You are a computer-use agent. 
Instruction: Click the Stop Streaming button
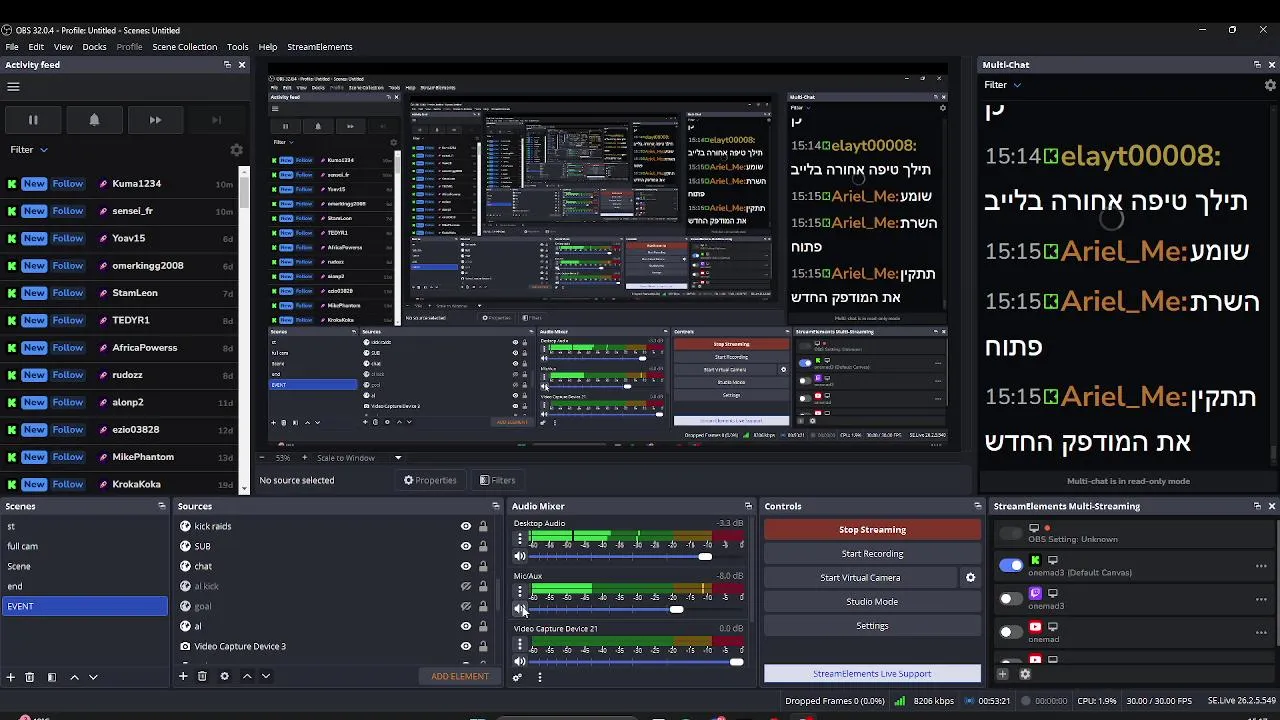pos(872,530)
